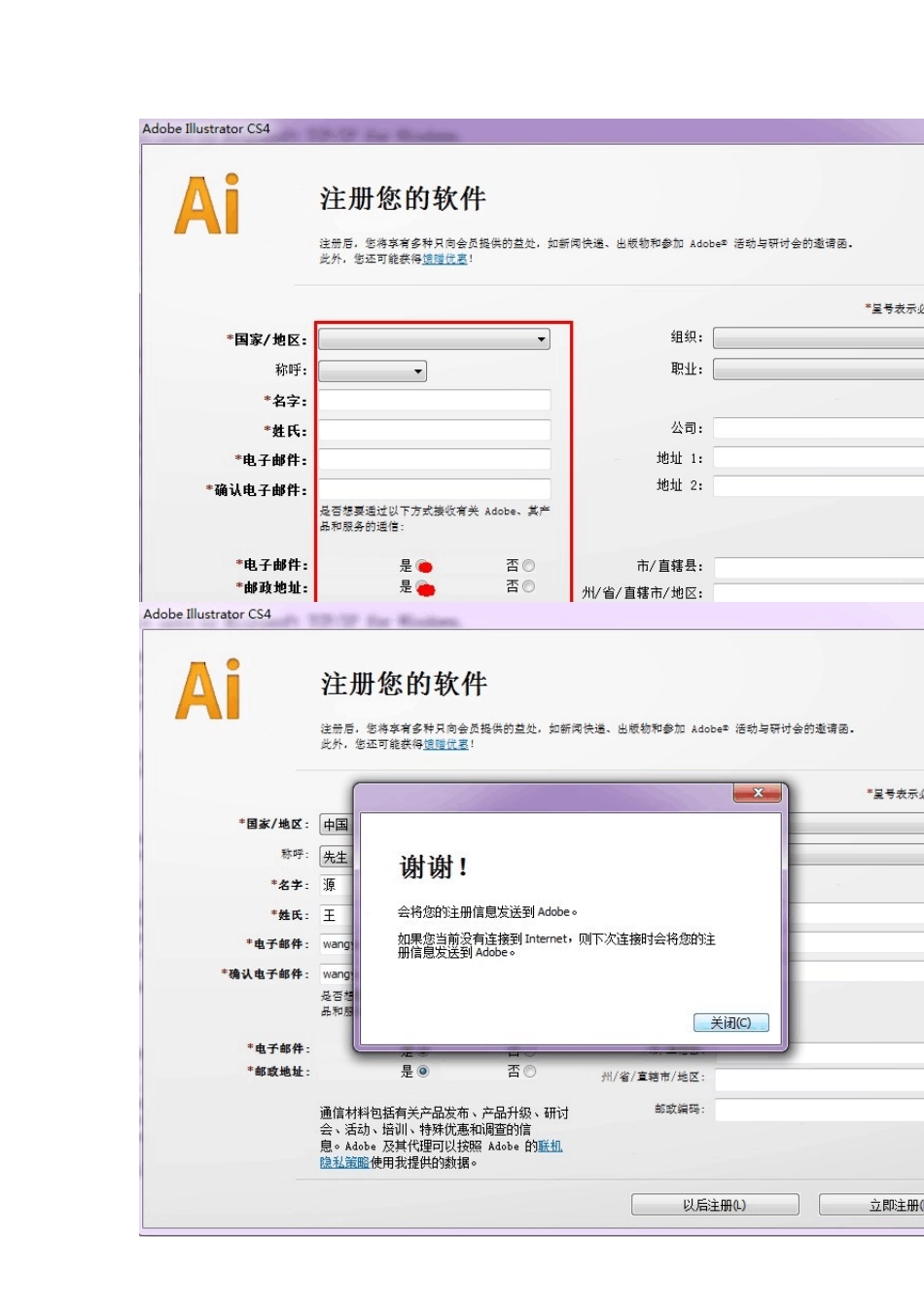Select 是 for 电子邮件 in the empty form
This screenshot has width=924, height=1307.
point(424,566)
